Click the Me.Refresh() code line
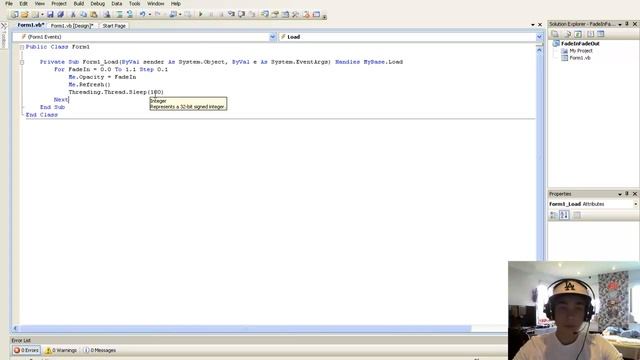This screenshot has height=360, width=640. click(x=89, y=84)
